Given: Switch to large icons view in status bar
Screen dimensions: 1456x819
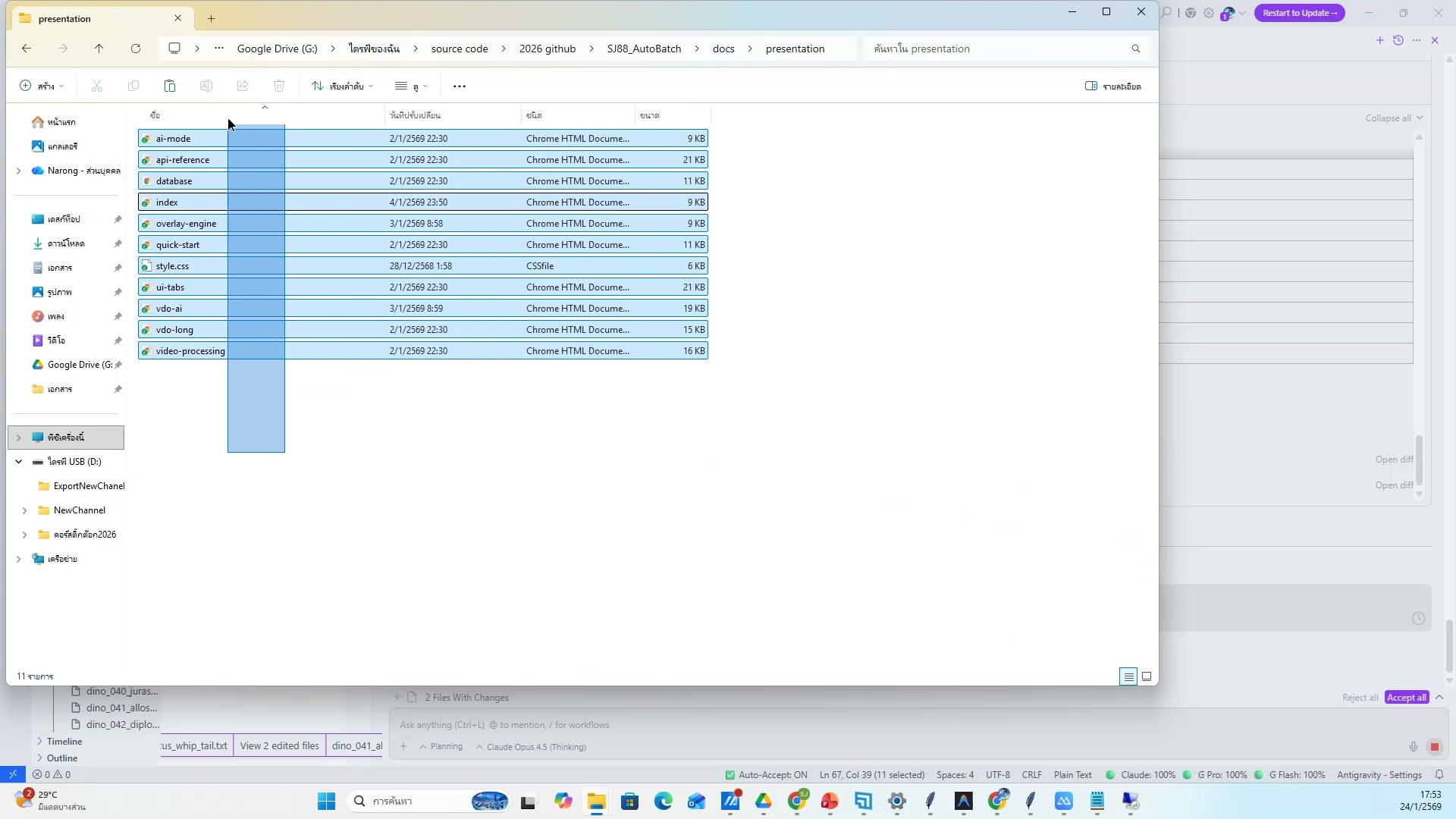Looking at the screenshot, I should pos(1147,676).
